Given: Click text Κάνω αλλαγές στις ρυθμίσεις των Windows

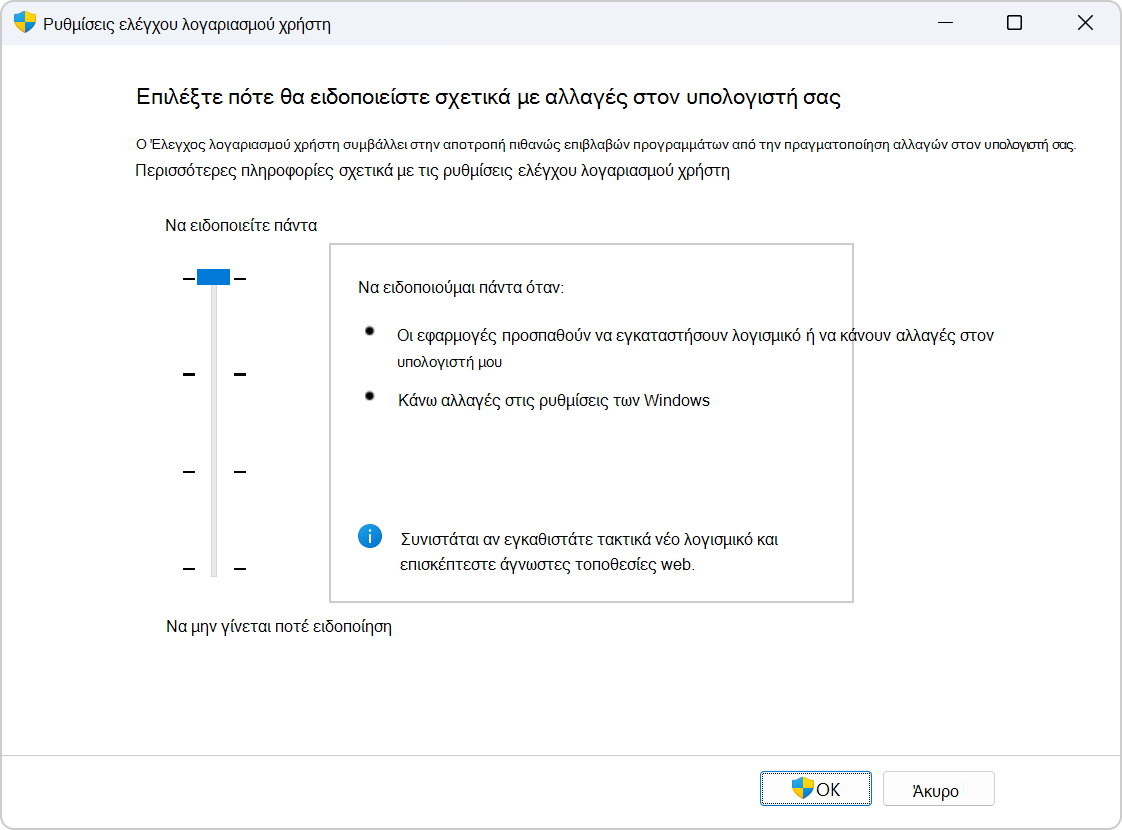Looking at the screenshot, I should (x=554, y=401).
